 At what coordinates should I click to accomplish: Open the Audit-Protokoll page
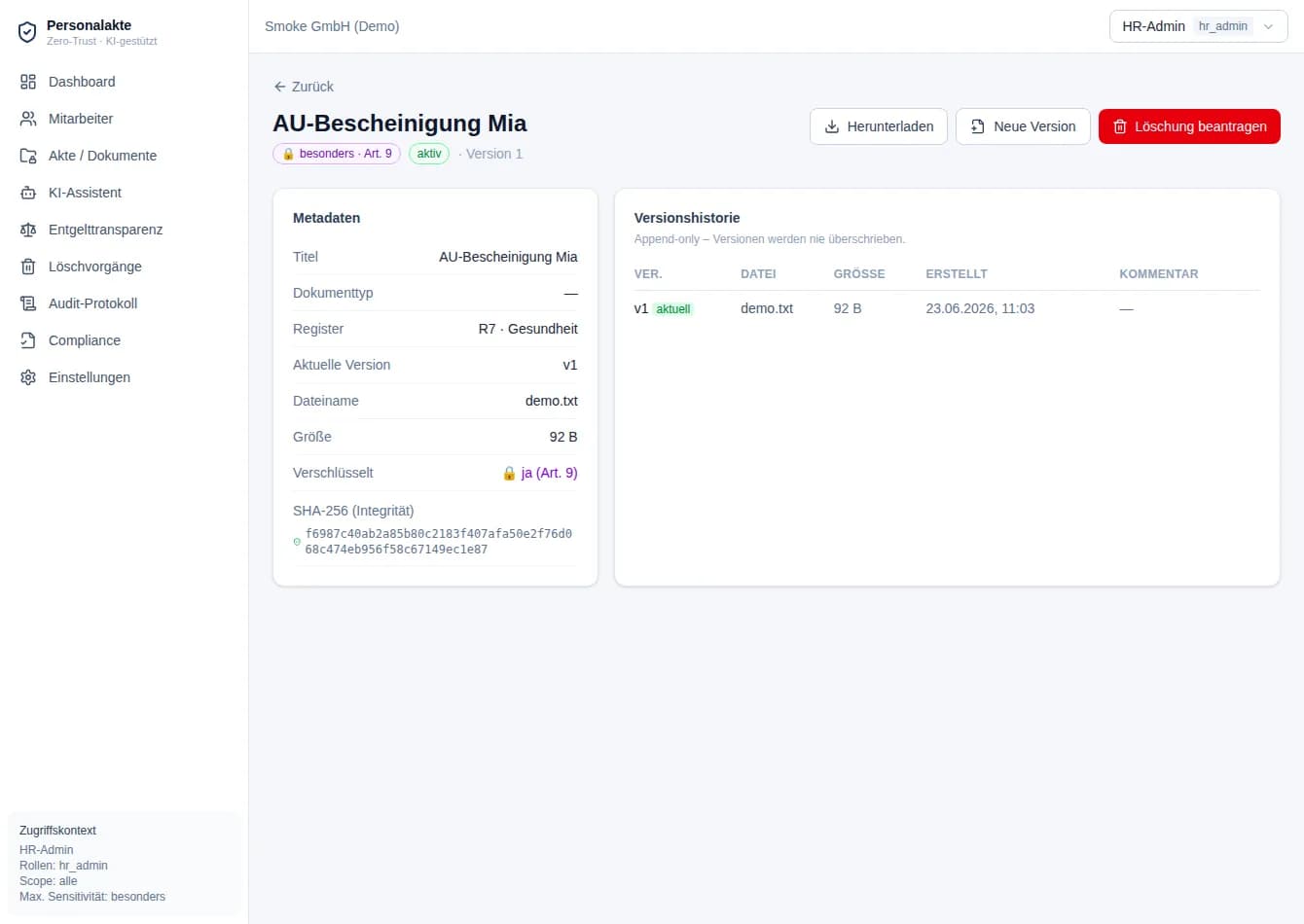(x=124, y=303)
